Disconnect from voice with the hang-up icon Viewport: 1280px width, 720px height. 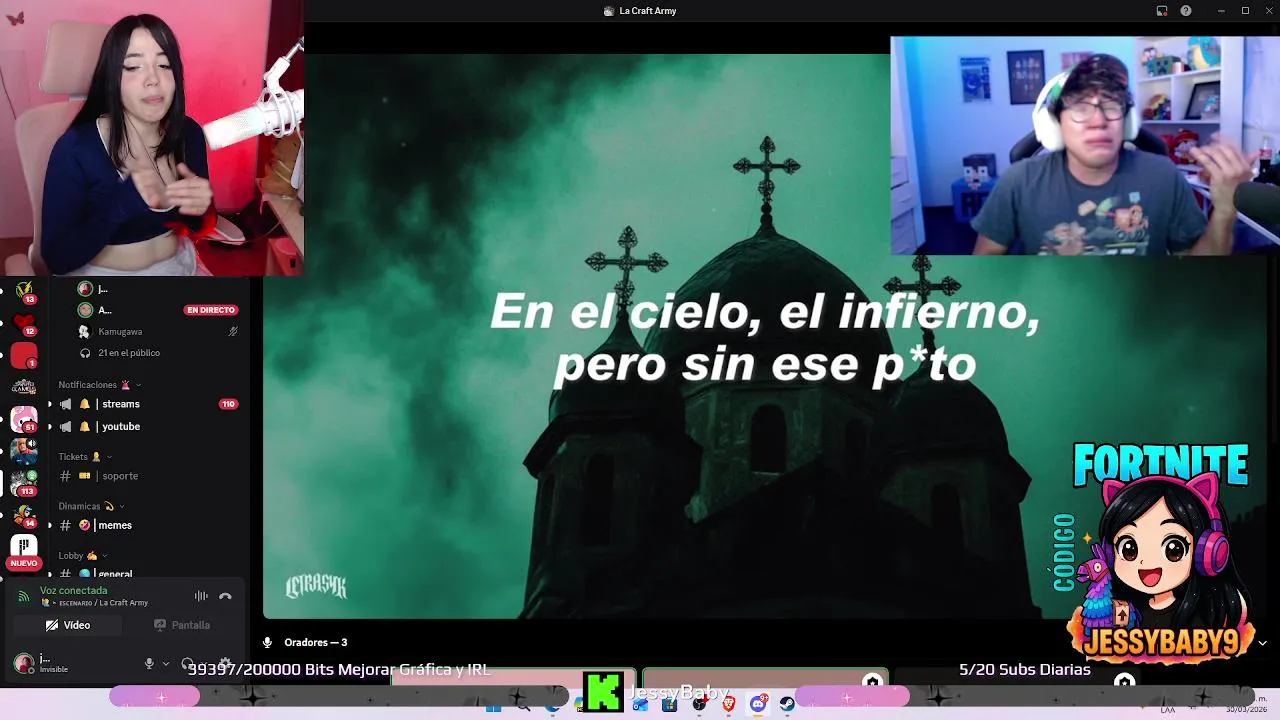225,596
